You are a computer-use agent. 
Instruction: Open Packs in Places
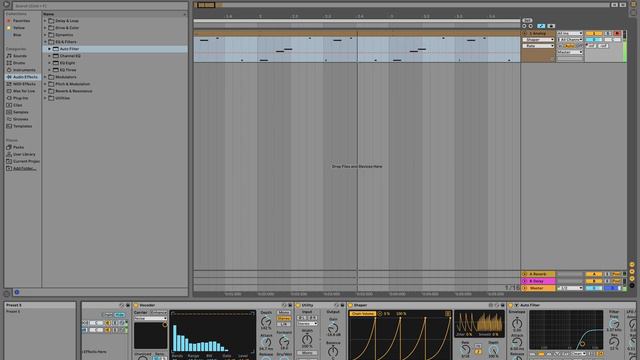pos(16,147)
